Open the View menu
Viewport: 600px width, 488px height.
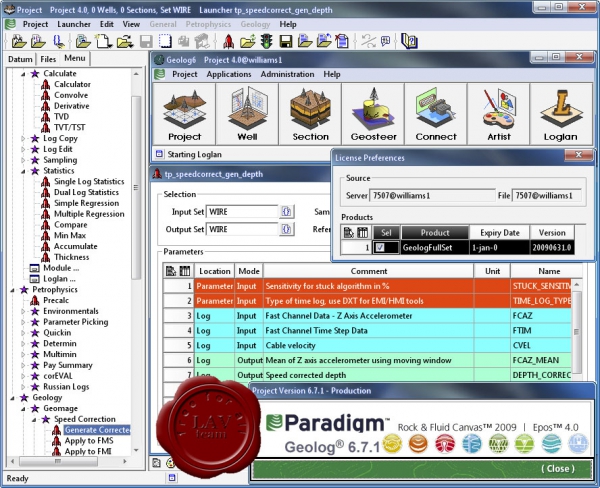(x=131, y=24)
